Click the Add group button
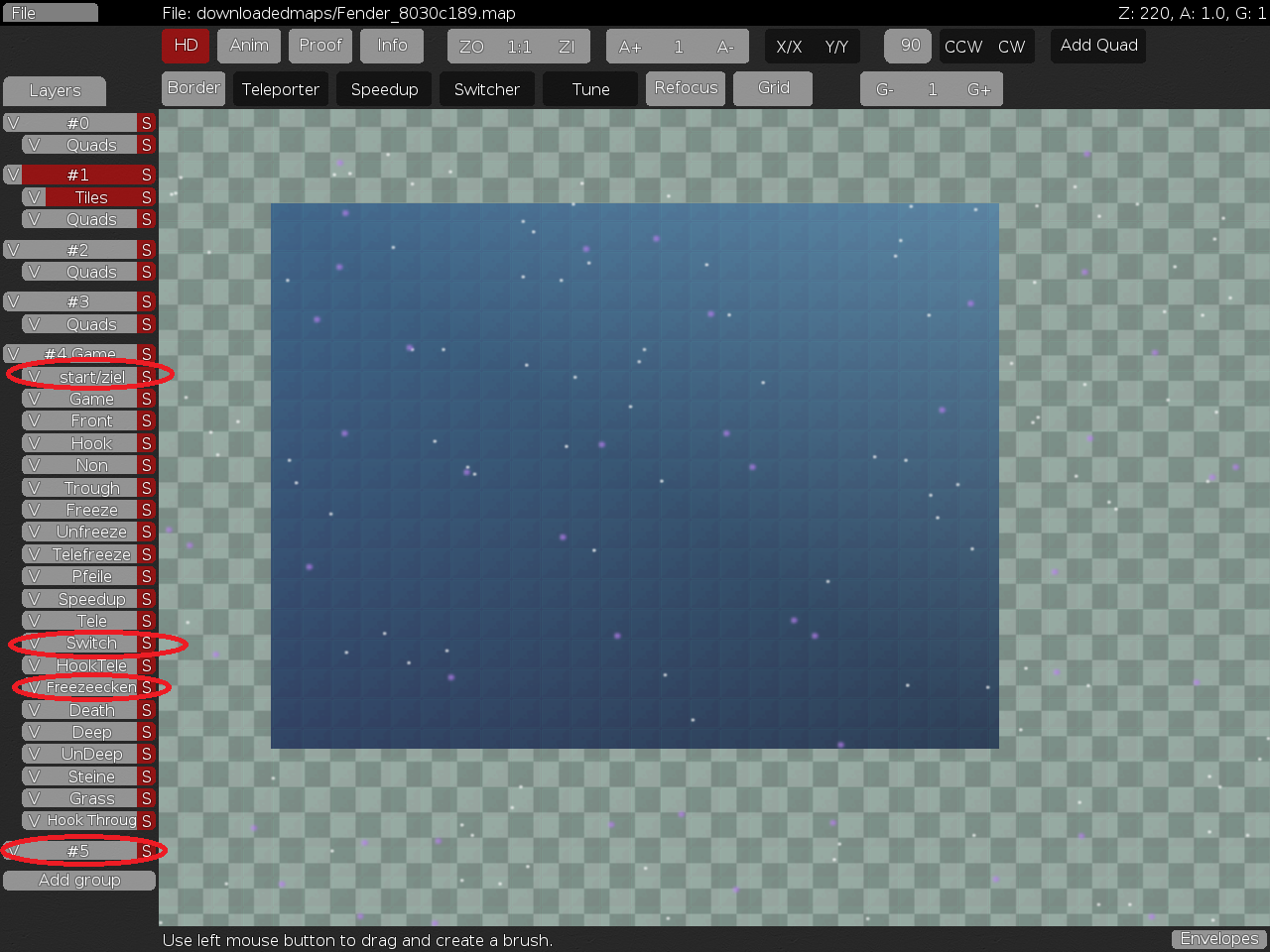This screenshot has height=952, width=1270. pos(79,880)
